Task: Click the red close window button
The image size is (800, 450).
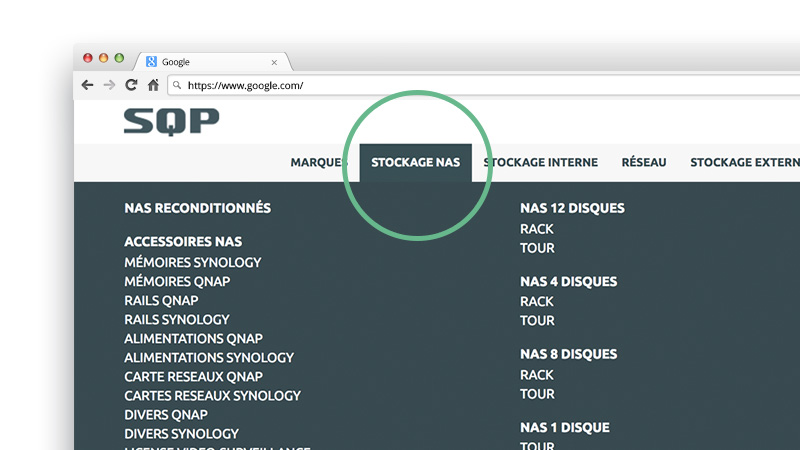Action: [x=88, y=58]
